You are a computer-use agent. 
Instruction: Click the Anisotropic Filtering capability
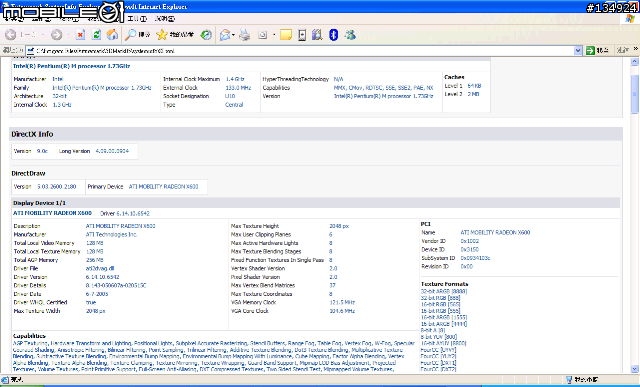[x=81, y=350]
